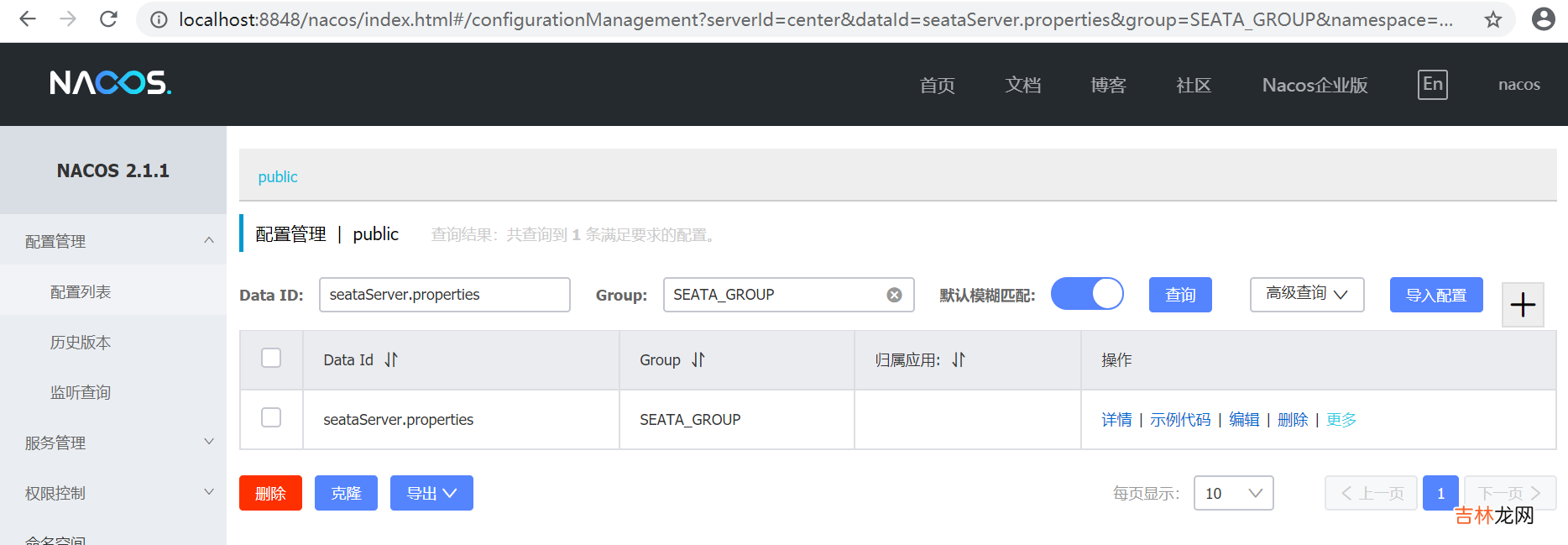Tick the checkbox for seataServer.properties row

tap(271, 417)
